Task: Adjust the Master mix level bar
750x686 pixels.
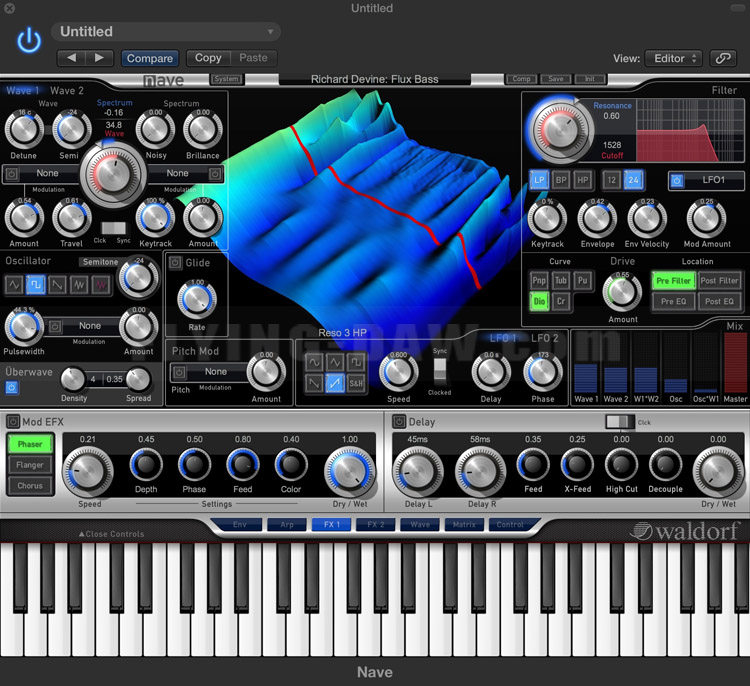Action: (x=735, y=363)
